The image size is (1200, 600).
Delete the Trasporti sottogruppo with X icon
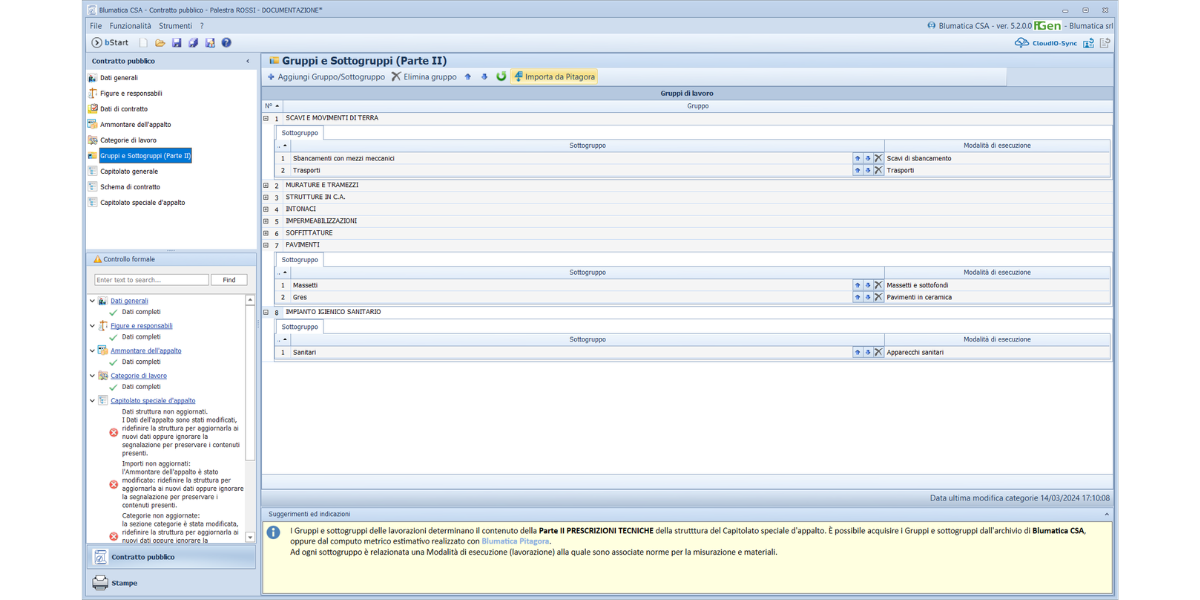coord(878,171)
